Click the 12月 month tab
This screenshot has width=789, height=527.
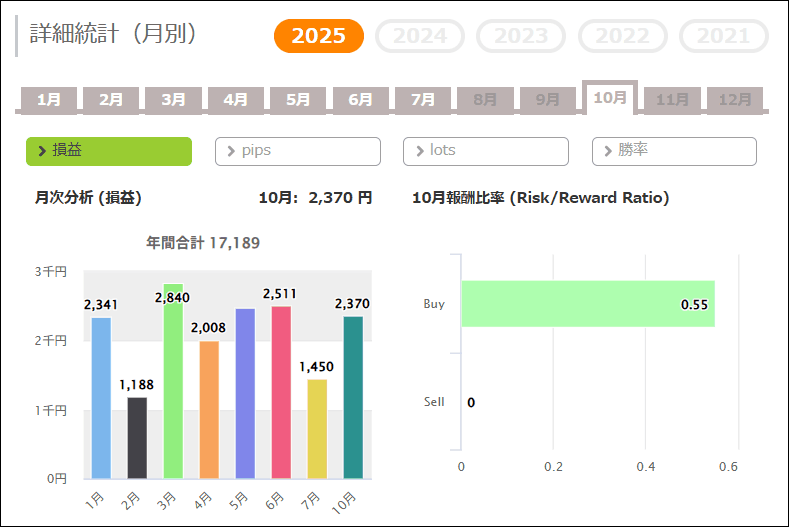pos(735,100)
